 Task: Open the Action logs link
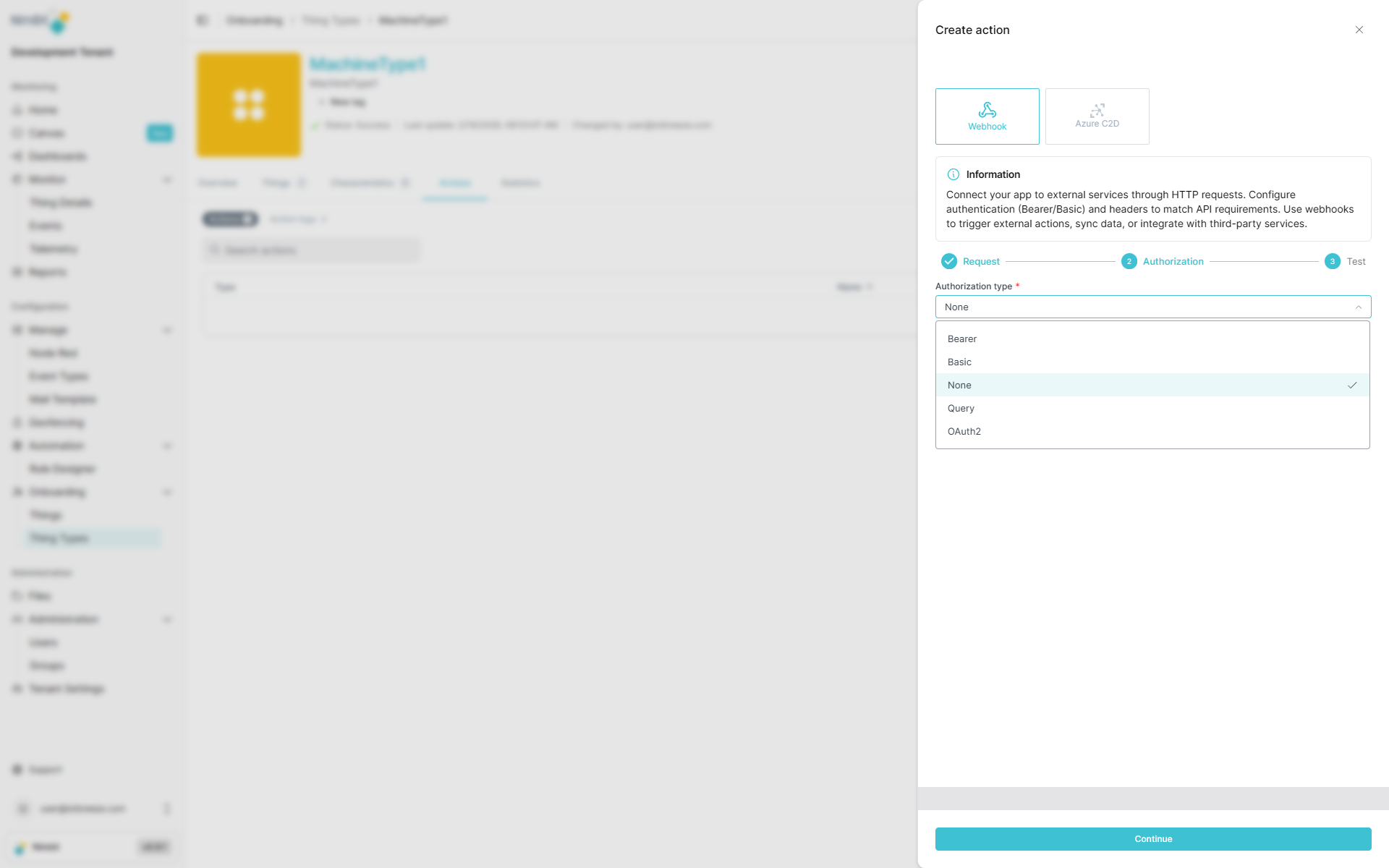(x=293, y=218)
